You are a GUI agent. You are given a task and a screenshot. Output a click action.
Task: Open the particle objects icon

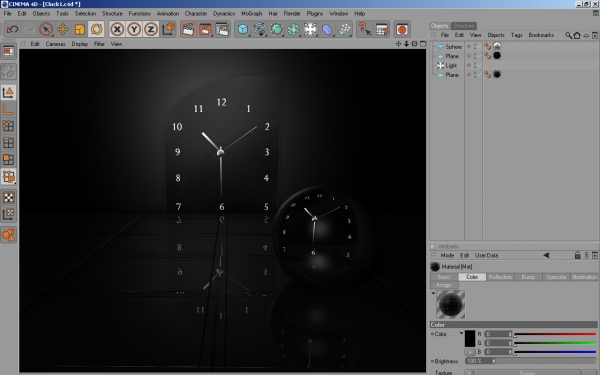pos(344,29)
